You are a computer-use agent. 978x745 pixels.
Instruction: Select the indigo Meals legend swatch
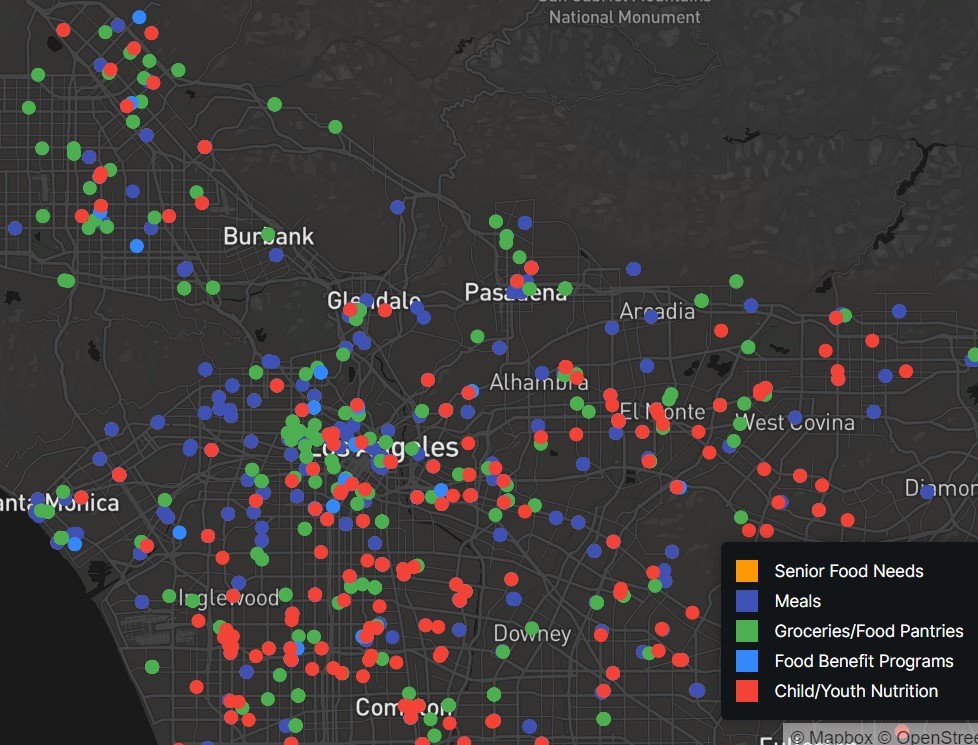(x=746, y=601)
